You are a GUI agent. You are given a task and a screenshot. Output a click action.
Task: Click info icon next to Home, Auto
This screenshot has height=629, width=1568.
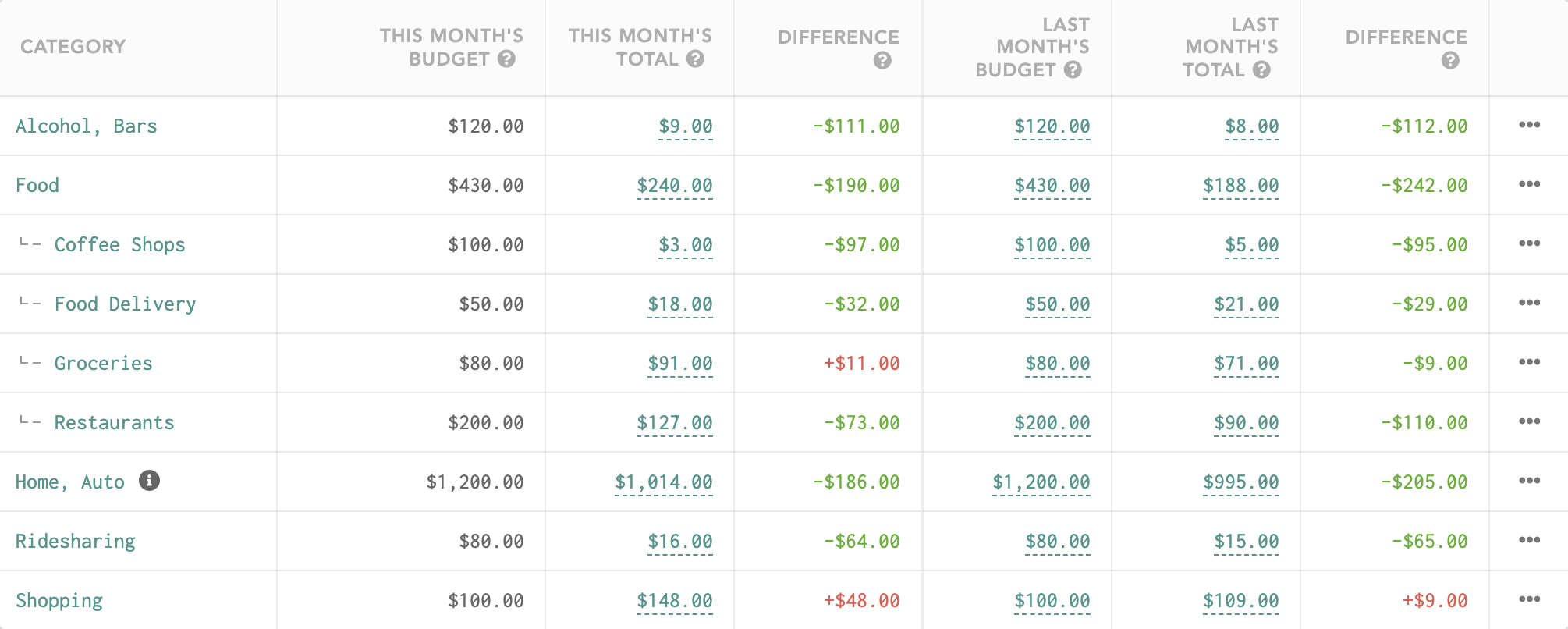(x=150, y=481)
